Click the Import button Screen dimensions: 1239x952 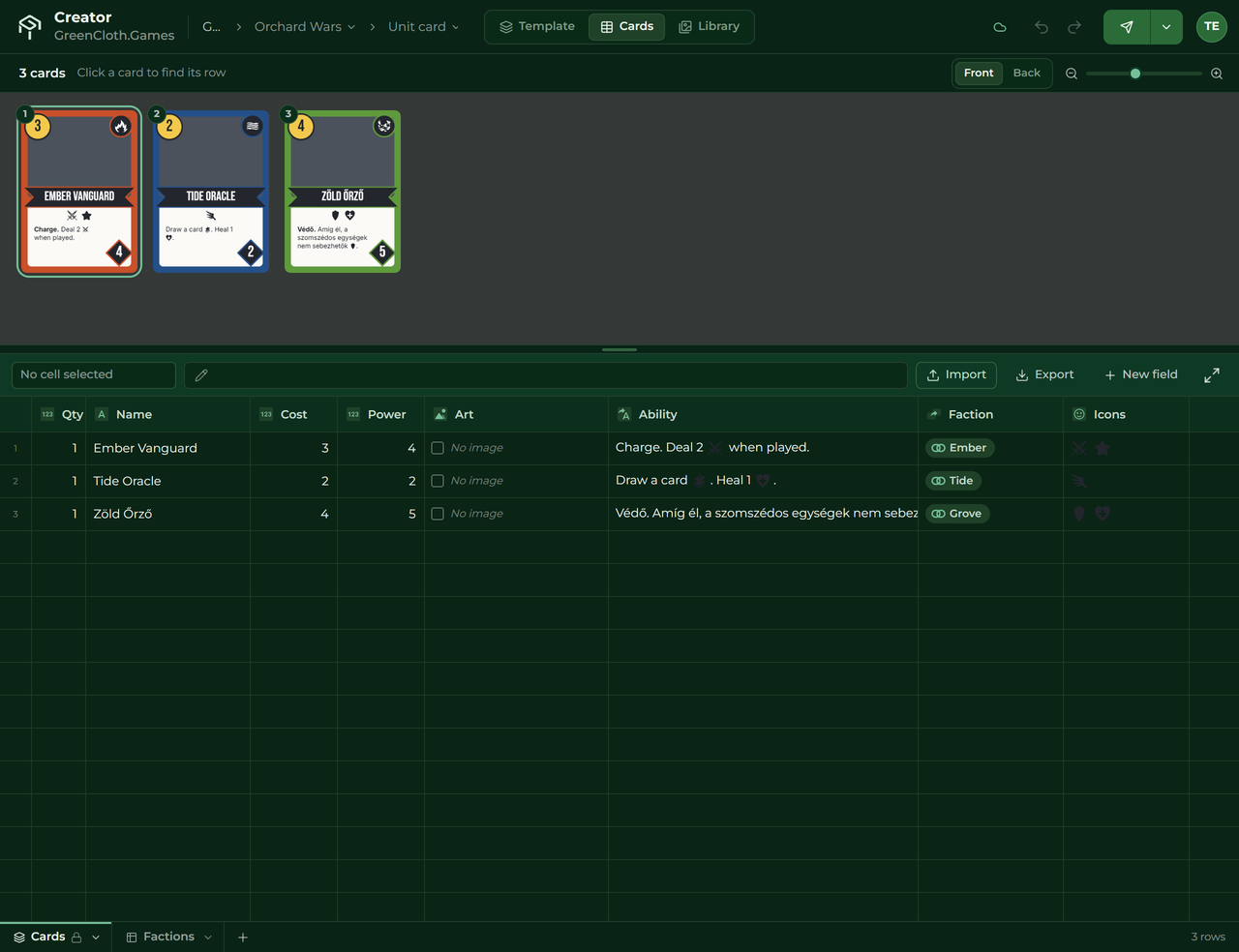pos(956,375)
